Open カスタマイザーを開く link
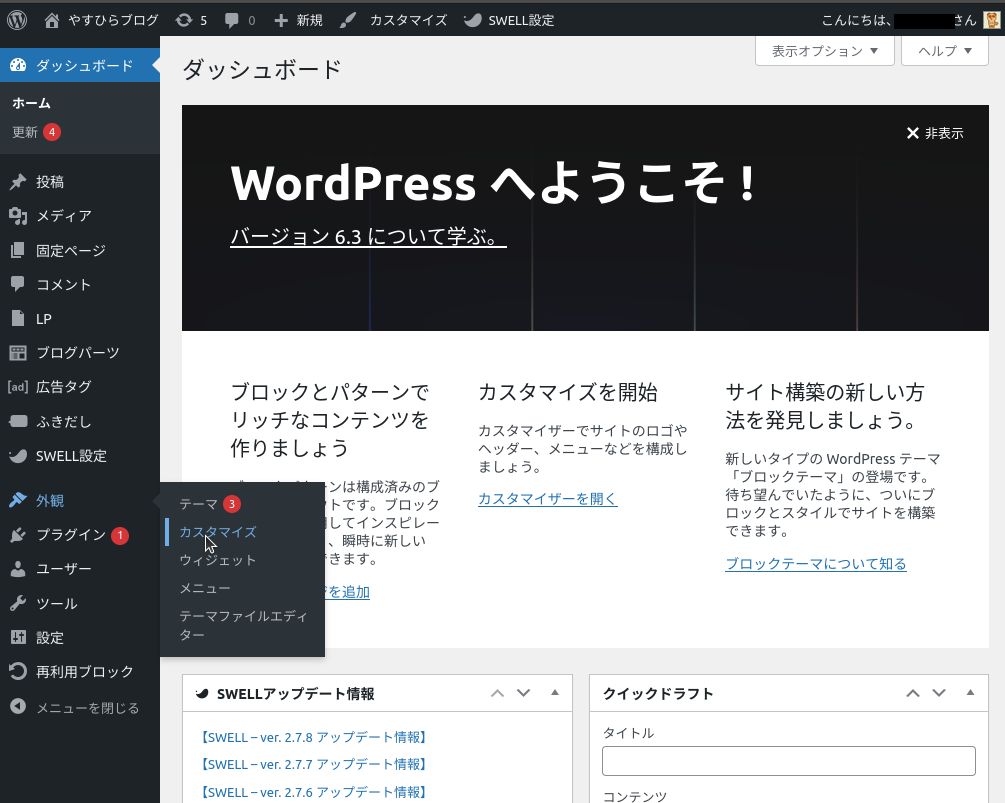The height and width of the screenshot is (803, 1005). (x=547, y=499)
